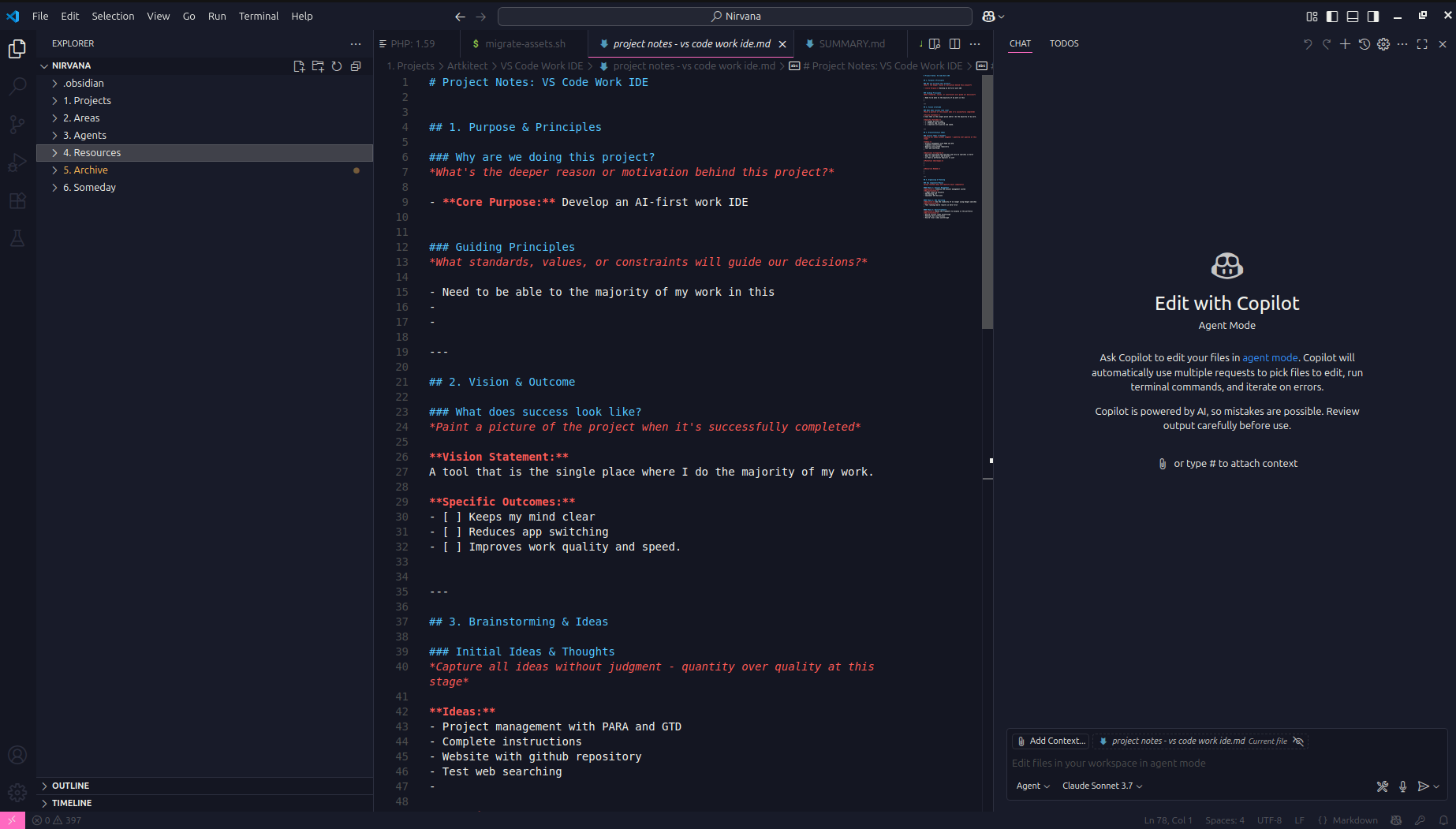Collapse the NIRVANA root folder

pos(71,65)
